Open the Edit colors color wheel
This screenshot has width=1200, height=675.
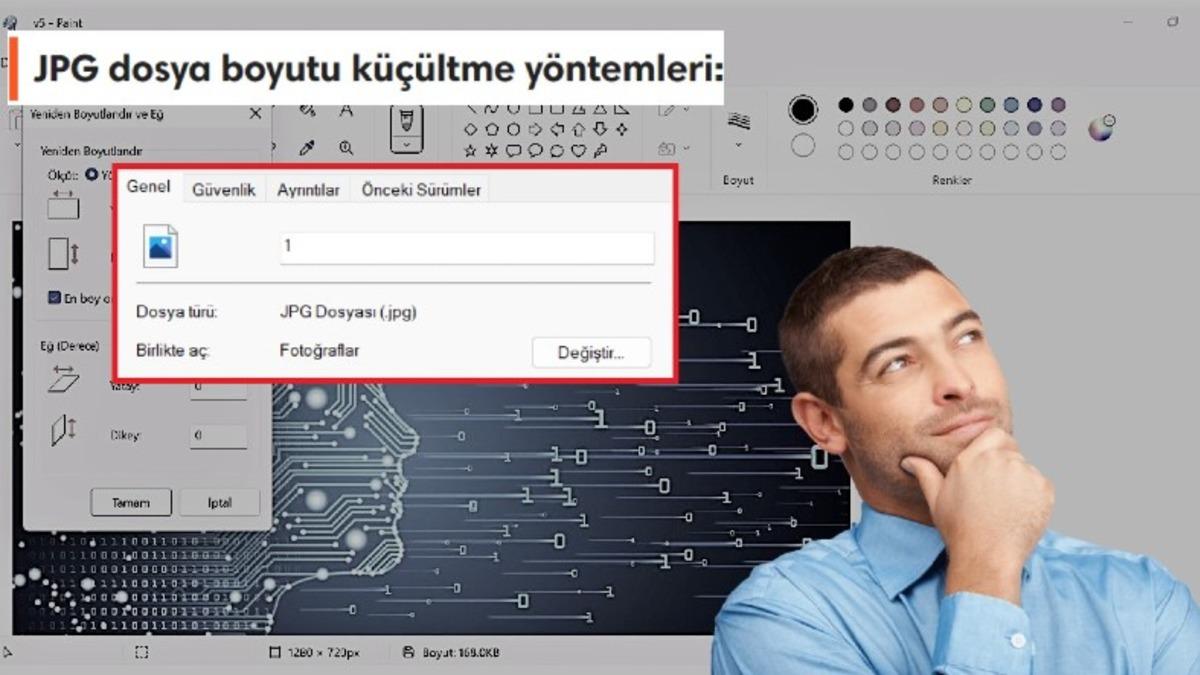(x=1100, y=130)
